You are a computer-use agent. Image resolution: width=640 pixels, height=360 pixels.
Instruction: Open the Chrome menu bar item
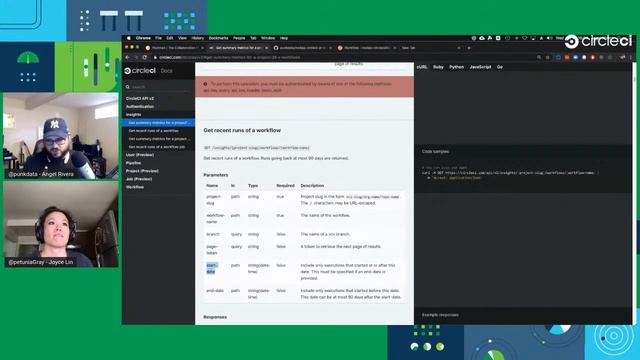point(143,38)
